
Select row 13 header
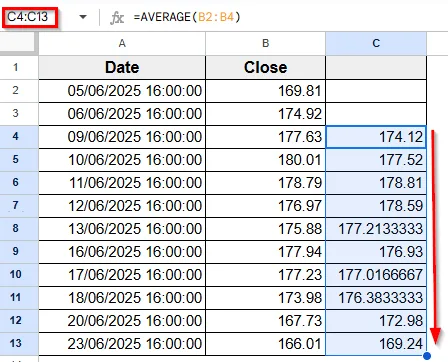coord(19,344)
